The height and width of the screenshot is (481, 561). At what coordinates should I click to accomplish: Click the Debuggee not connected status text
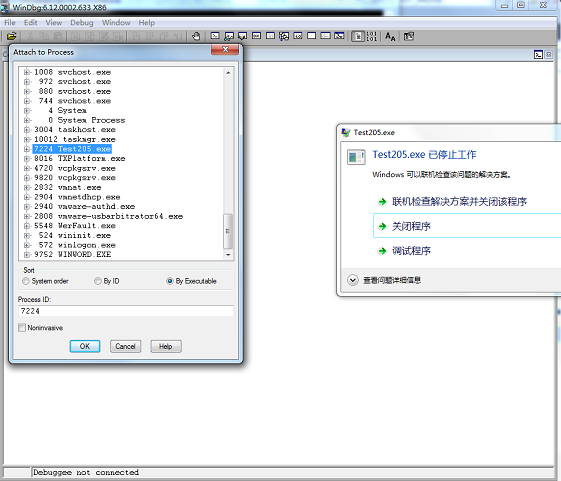(x=86, y=472)
